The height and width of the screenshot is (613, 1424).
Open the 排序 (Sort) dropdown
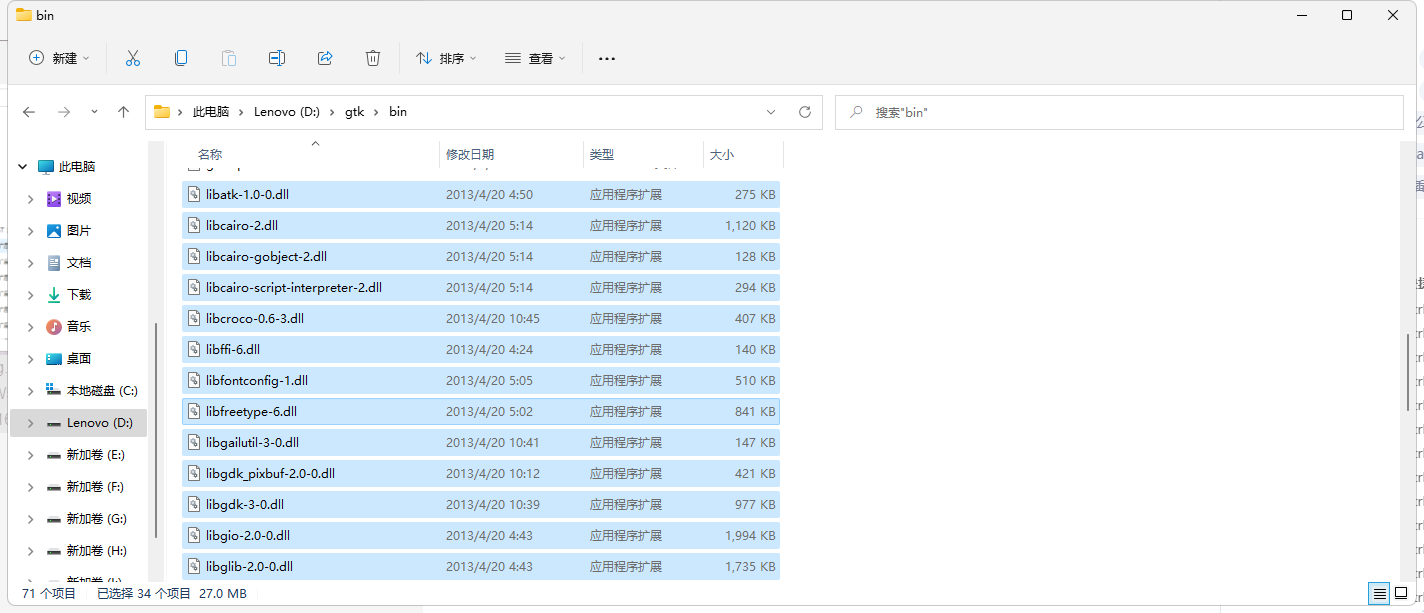[446, 58]
